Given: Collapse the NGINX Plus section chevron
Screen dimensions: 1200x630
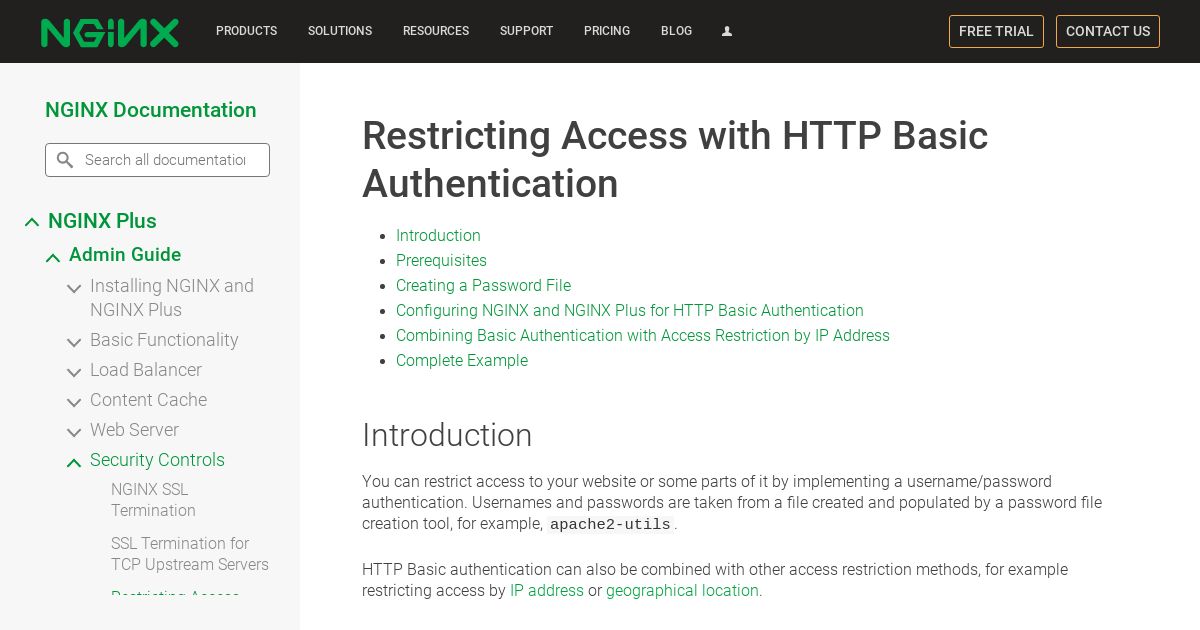Looking at the screenshot, I should pyautogui.click(x=32, y=222).
